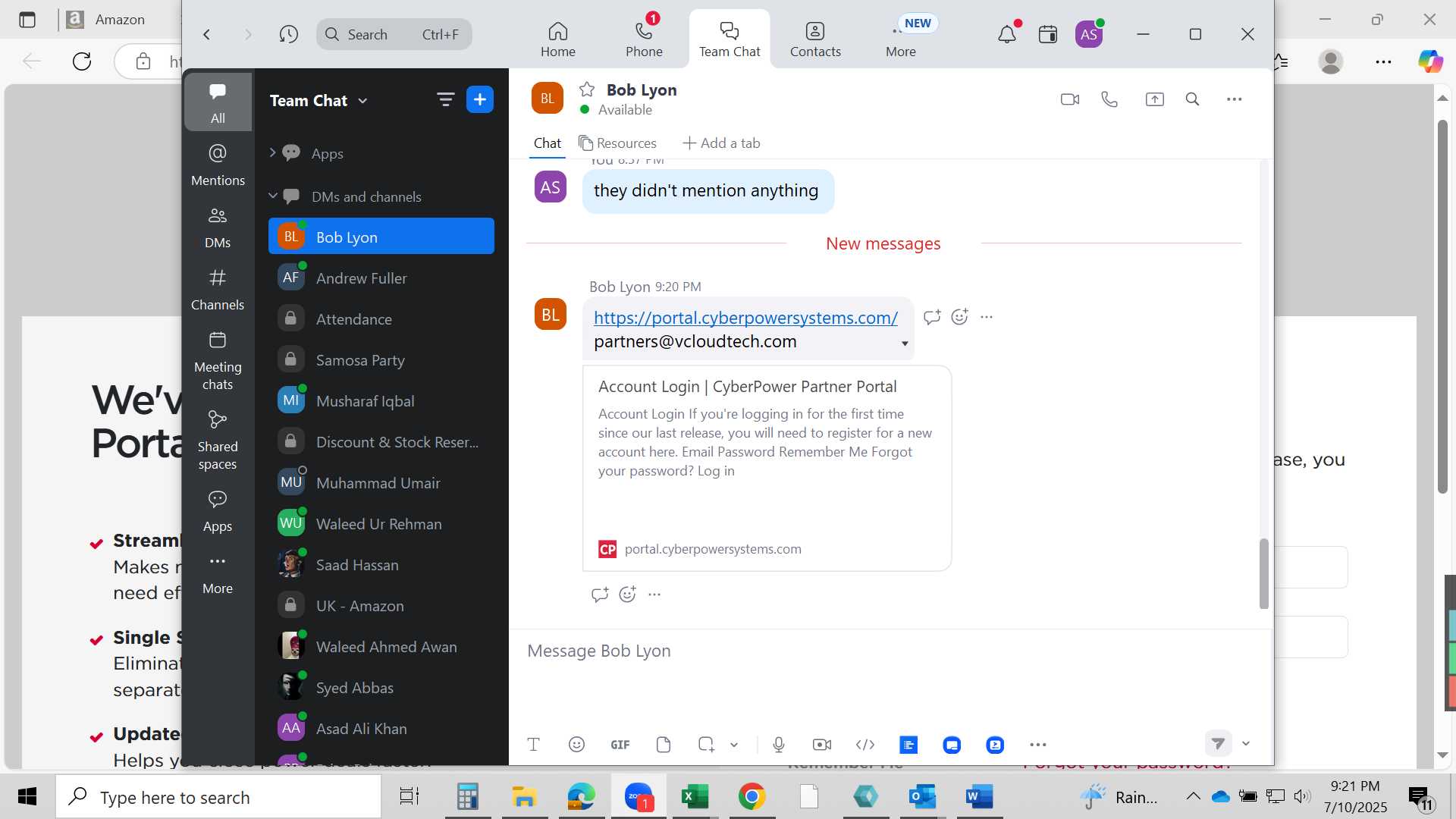Image resolution: width=1456 pixels, height=819 pixels.
Task: Open the text formatting tool
Action: click(533, 745)
